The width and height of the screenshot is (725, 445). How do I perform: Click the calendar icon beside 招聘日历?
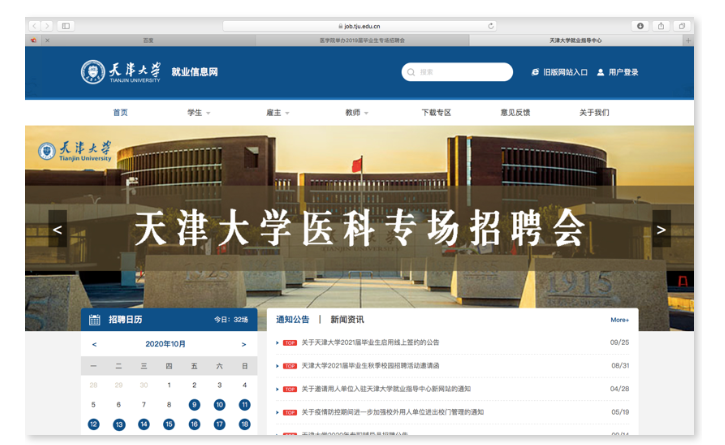94,320
